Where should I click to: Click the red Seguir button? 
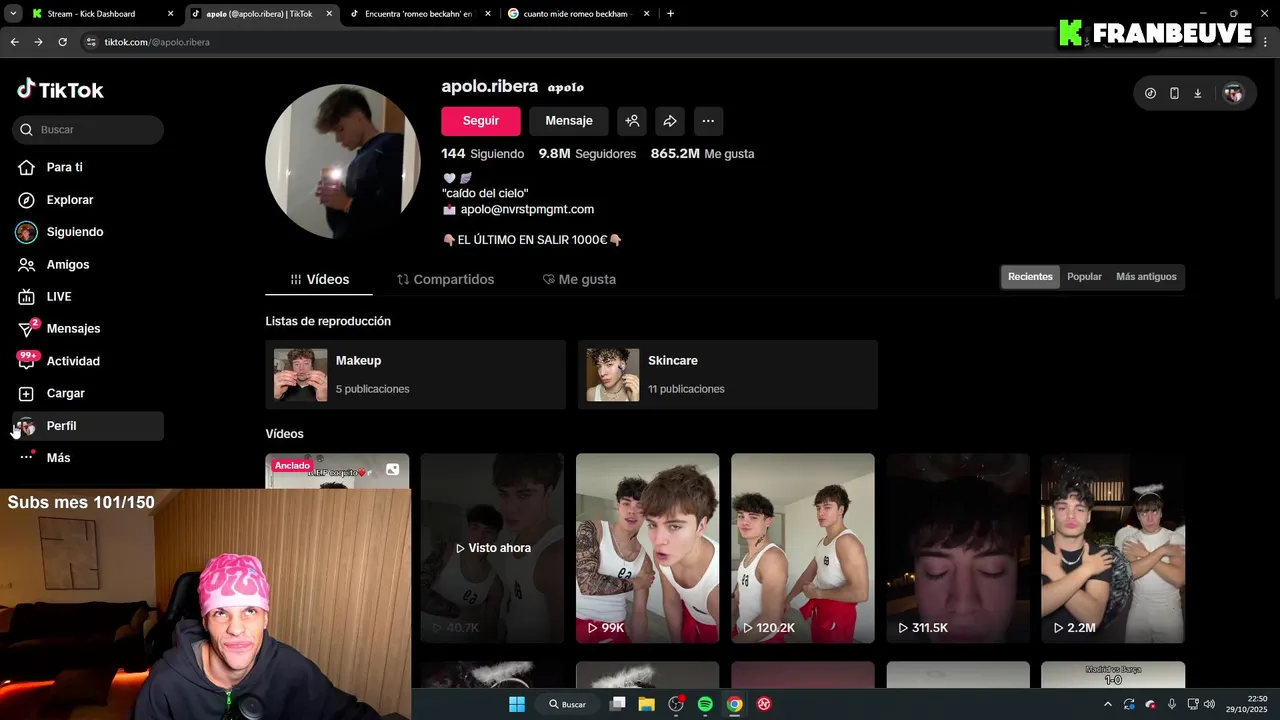point(481,121)
